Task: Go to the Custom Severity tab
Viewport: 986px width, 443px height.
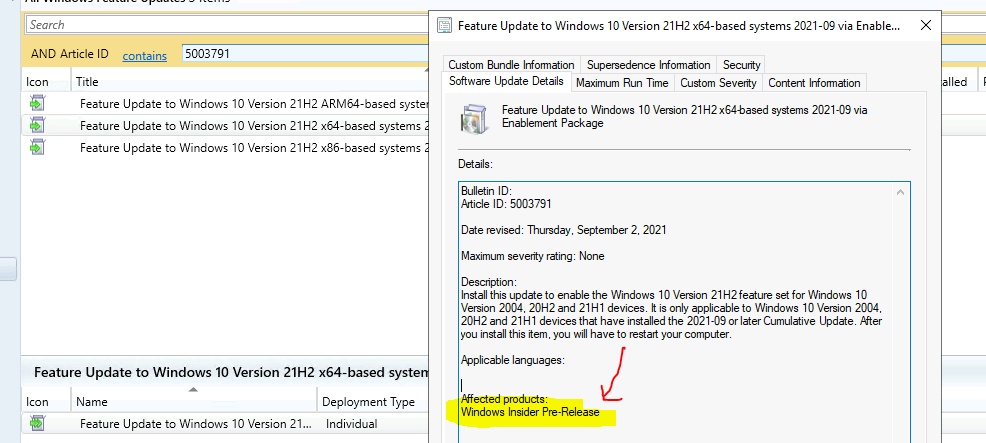Action: click(x=718, y=83)
